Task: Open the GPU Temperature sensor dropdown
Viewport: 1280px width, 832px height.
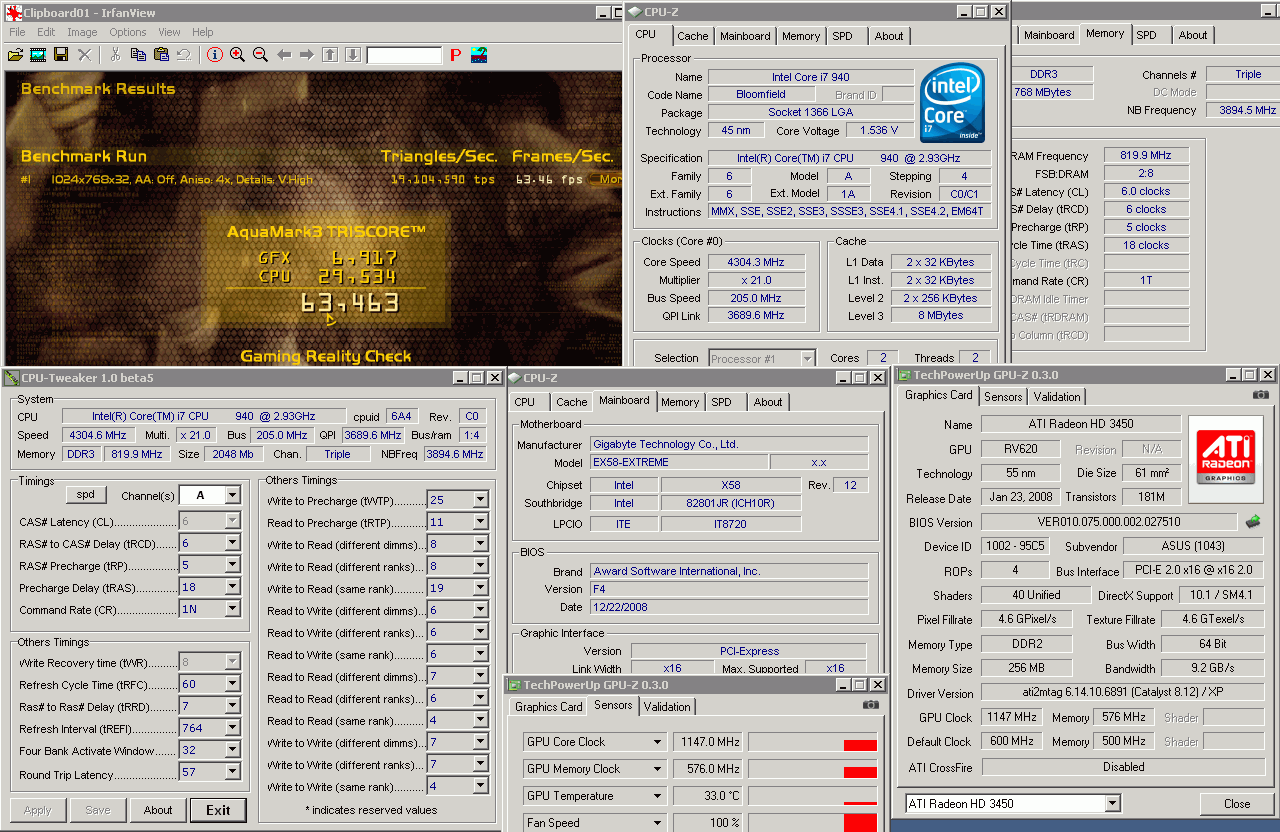Action: 658,796
